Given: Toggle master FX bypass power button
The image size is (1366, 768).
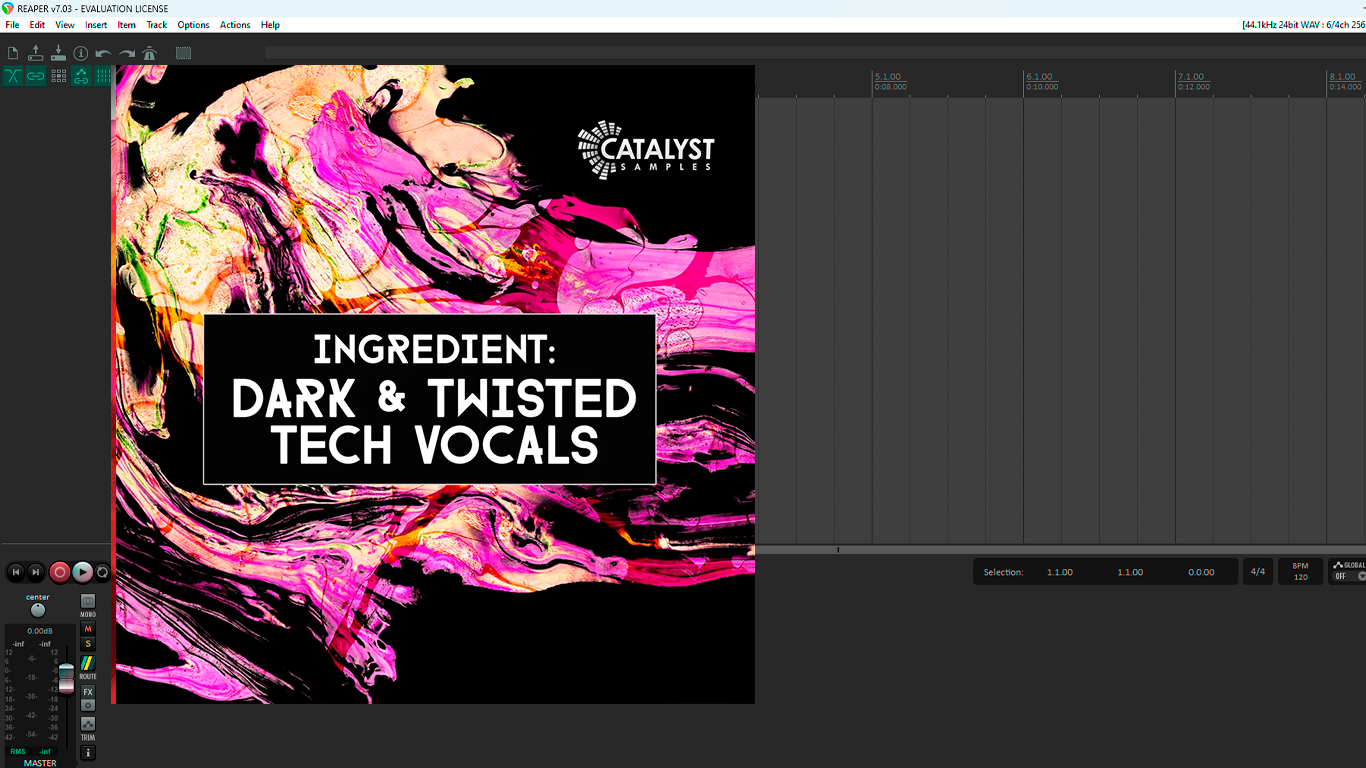Looking at the screenshot, I should (x=88, y=705).
